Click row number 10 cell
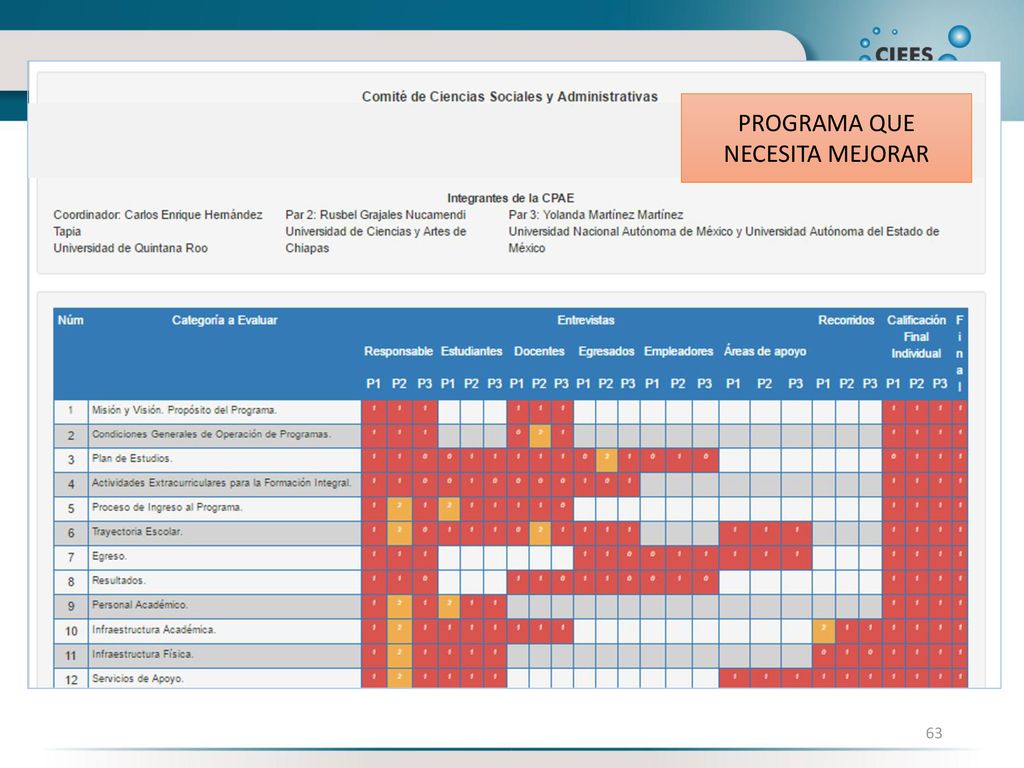 pyautogui.click(x=71, y=631)
